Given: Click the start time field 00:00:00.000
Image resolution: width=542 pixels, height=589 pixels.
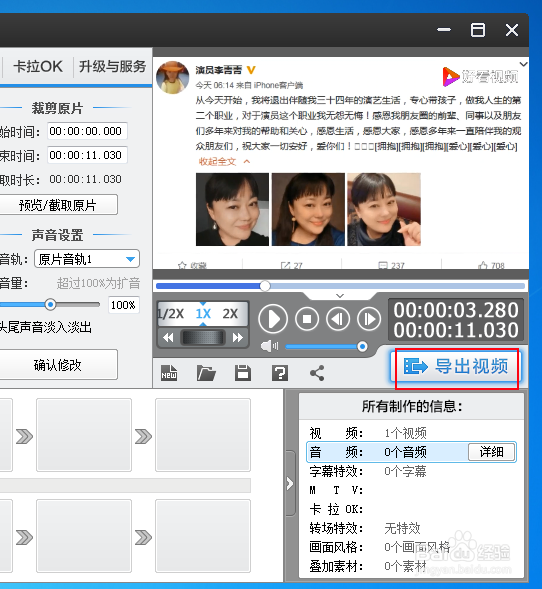Looking at the screenshot, I should tap(88, 131).
